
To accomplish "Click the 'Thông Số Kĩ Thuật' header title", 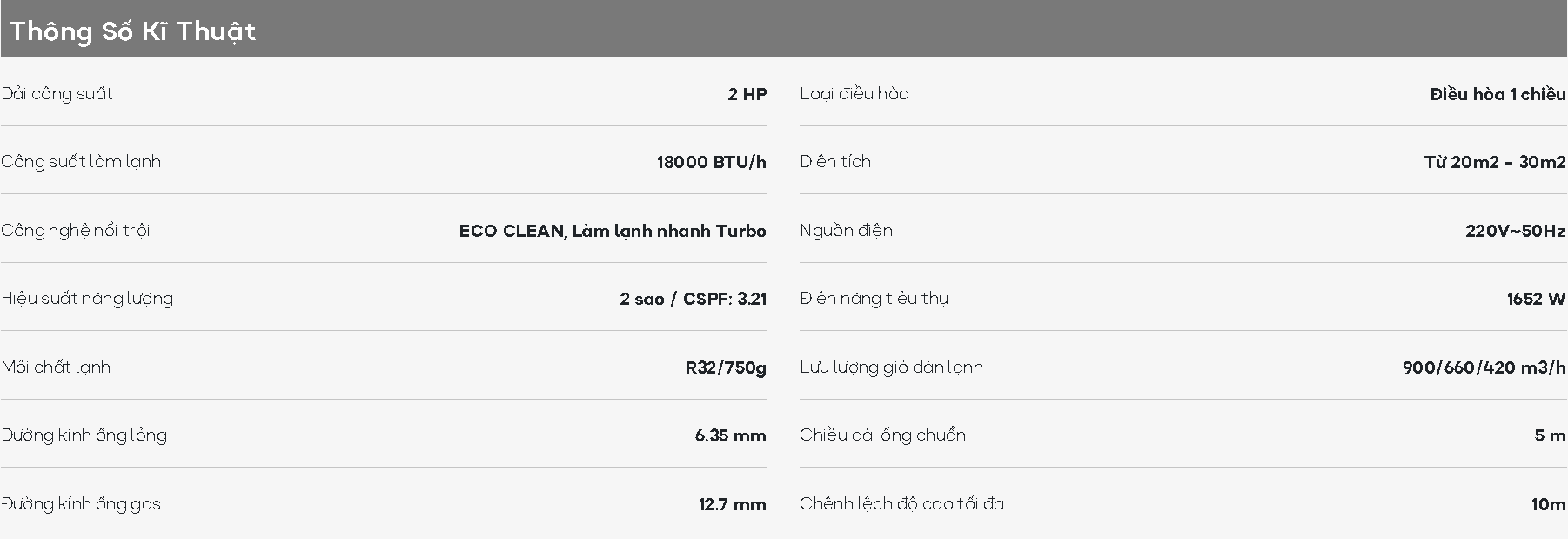I will (x=133, y=31).
